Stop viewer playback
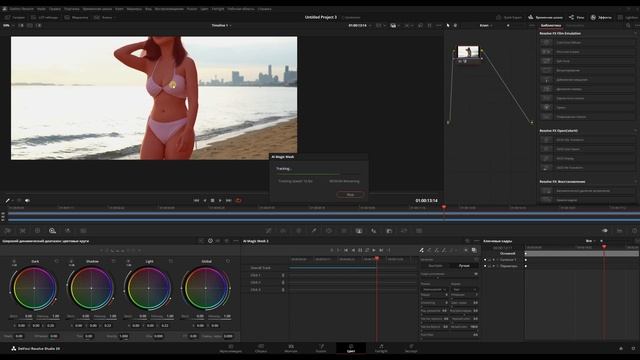 coord(212,200)
